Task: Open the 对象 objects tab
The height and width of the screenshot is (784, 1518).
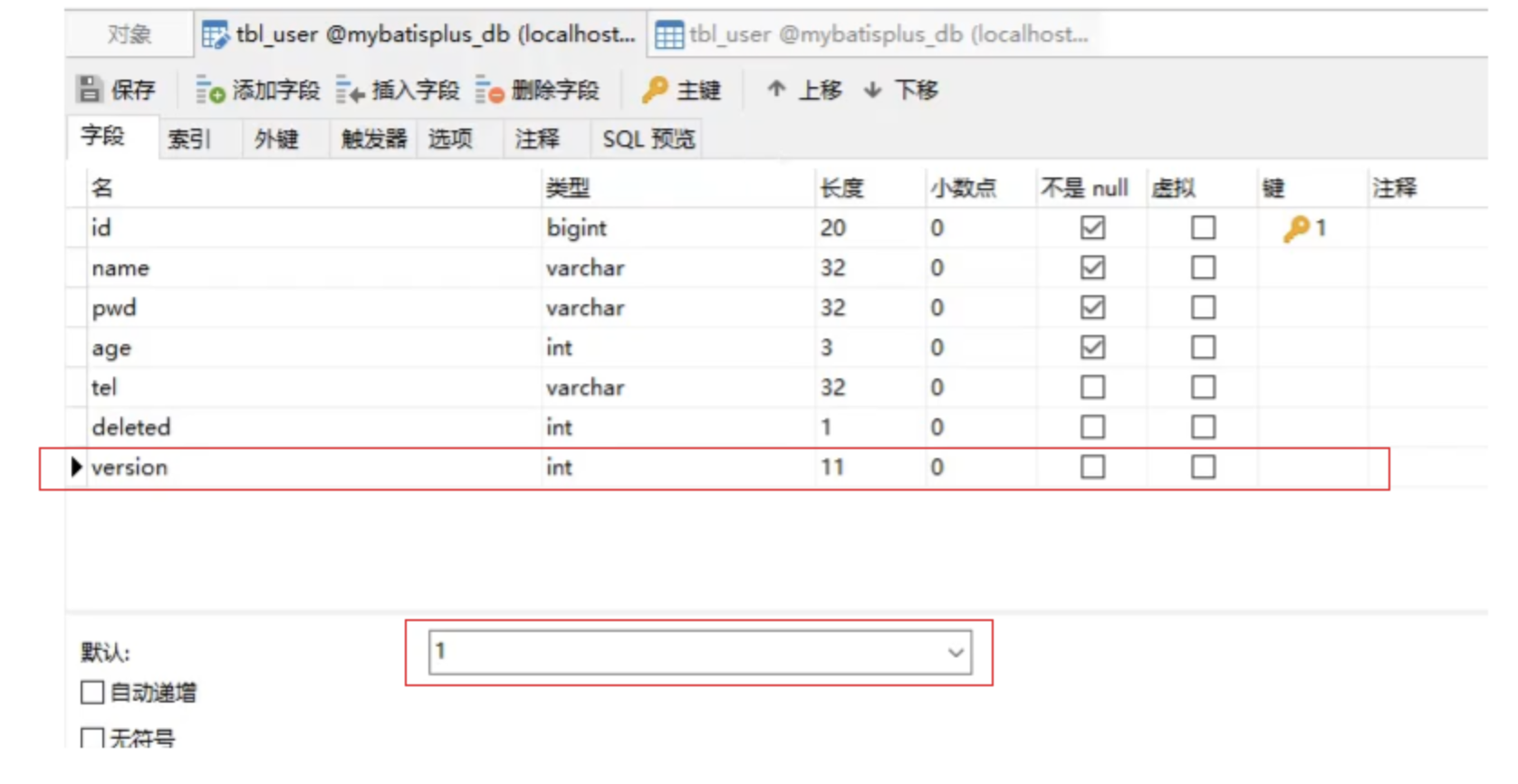Action: [129, 34]
